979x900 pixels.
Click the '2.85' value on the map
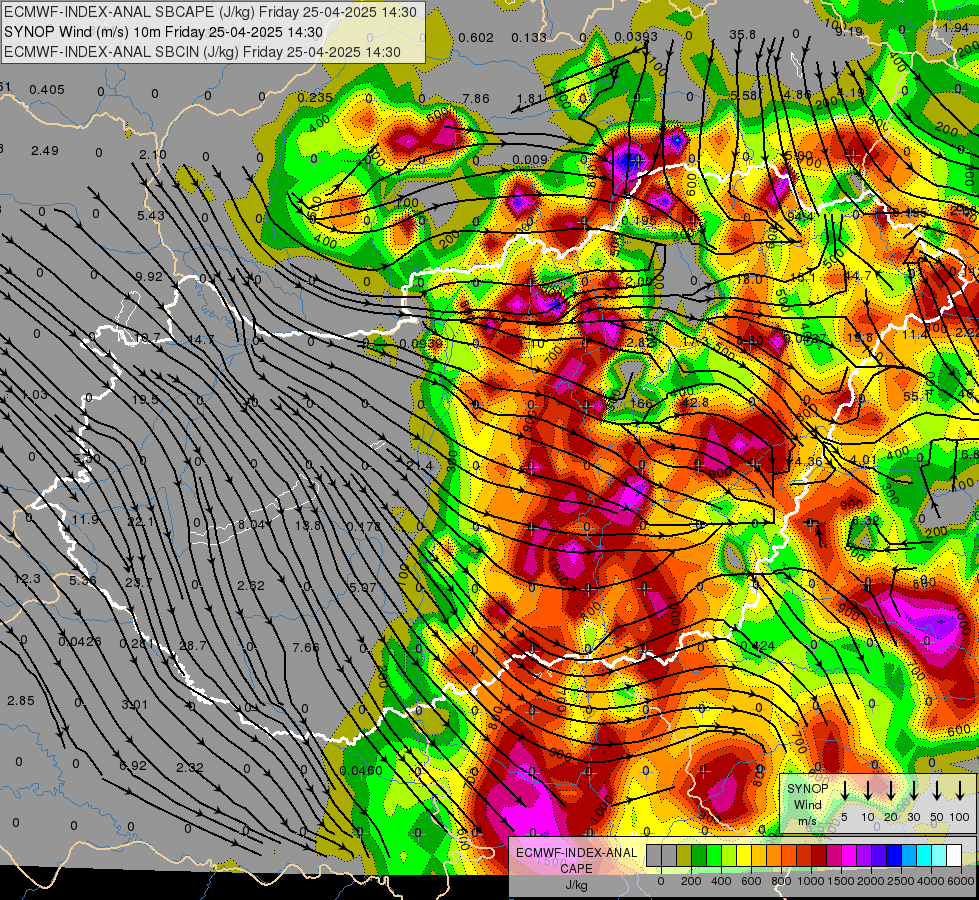21,700
